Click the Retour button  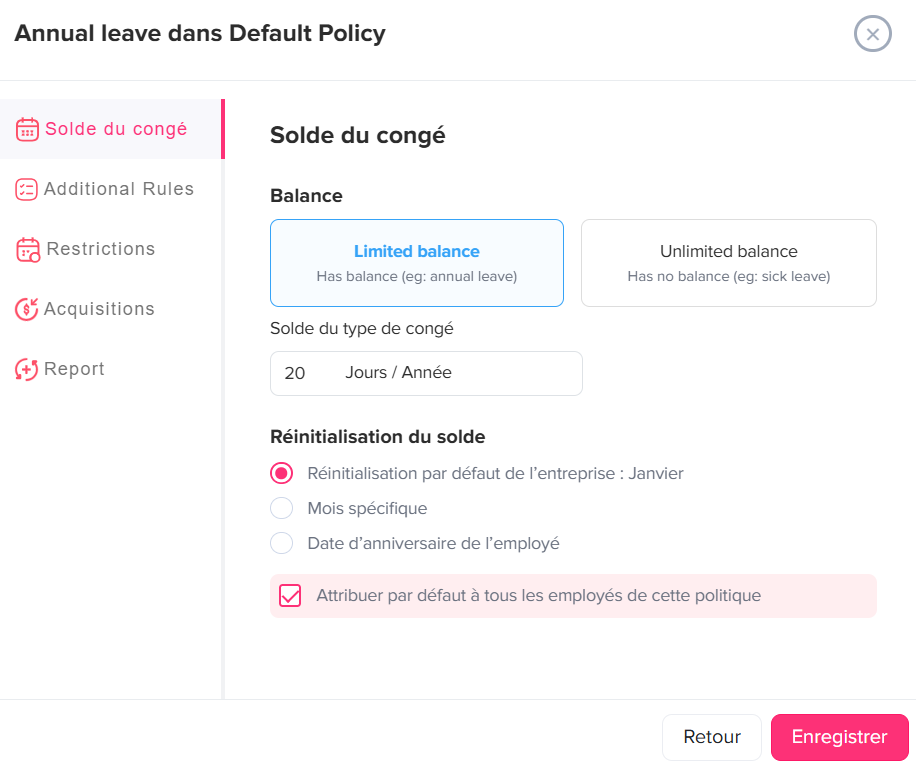tap(712, 737)
